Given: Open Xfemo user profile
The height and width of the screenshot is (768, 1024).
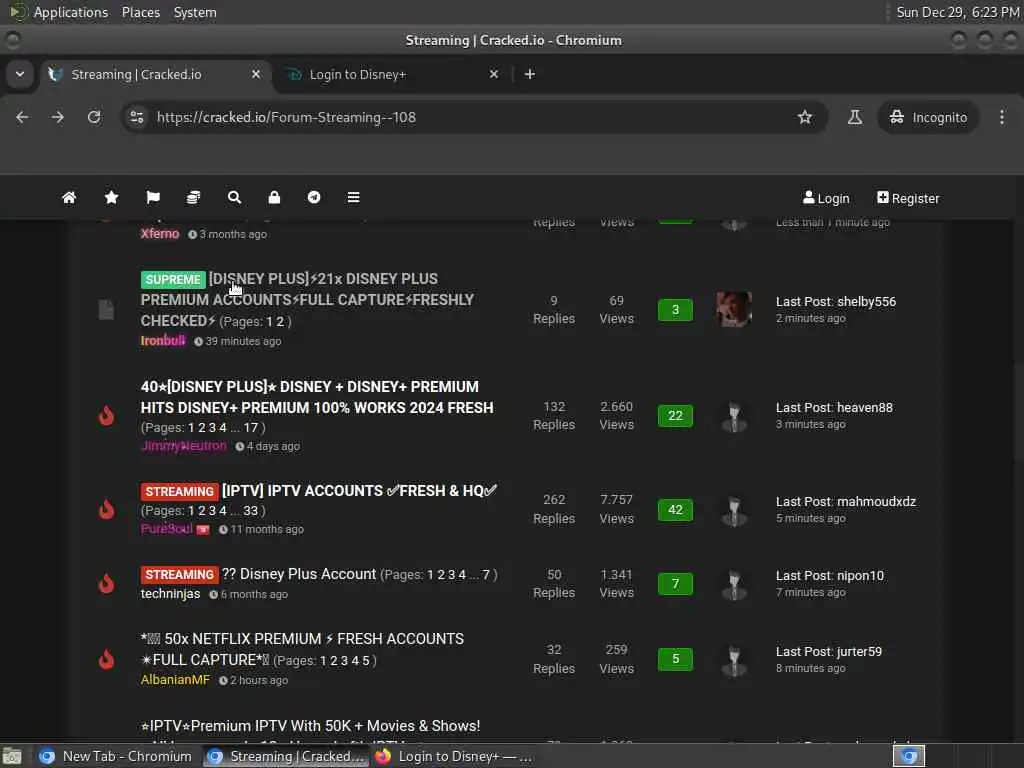Looking at the screenshot, I should click(x=159, y=233).
